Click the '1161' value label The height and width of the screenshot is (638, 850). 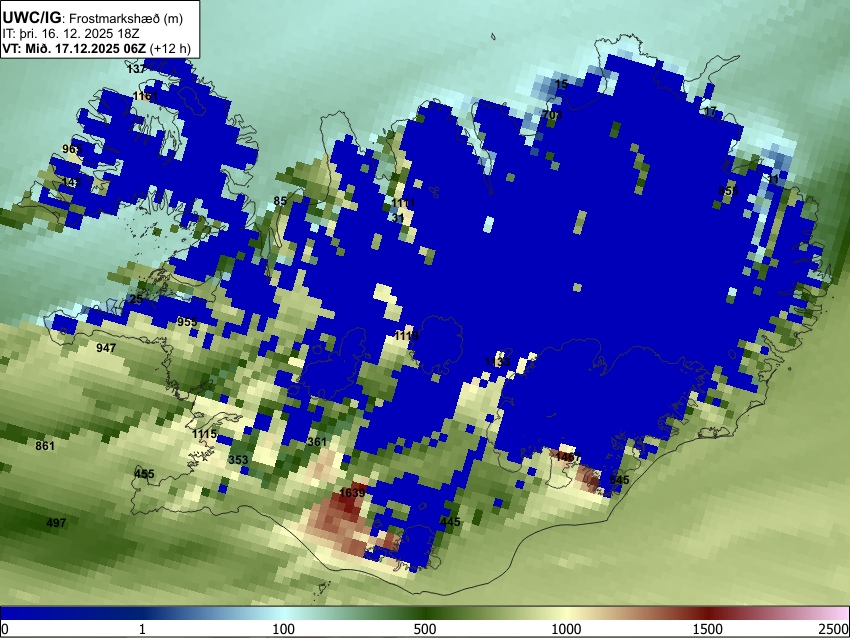[145, 96]
